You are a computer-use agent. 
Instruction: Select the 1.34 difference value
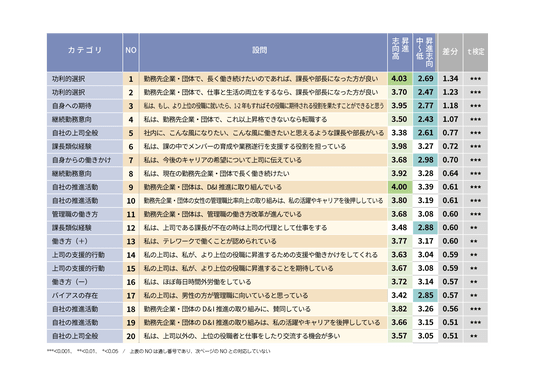[450, 79]
